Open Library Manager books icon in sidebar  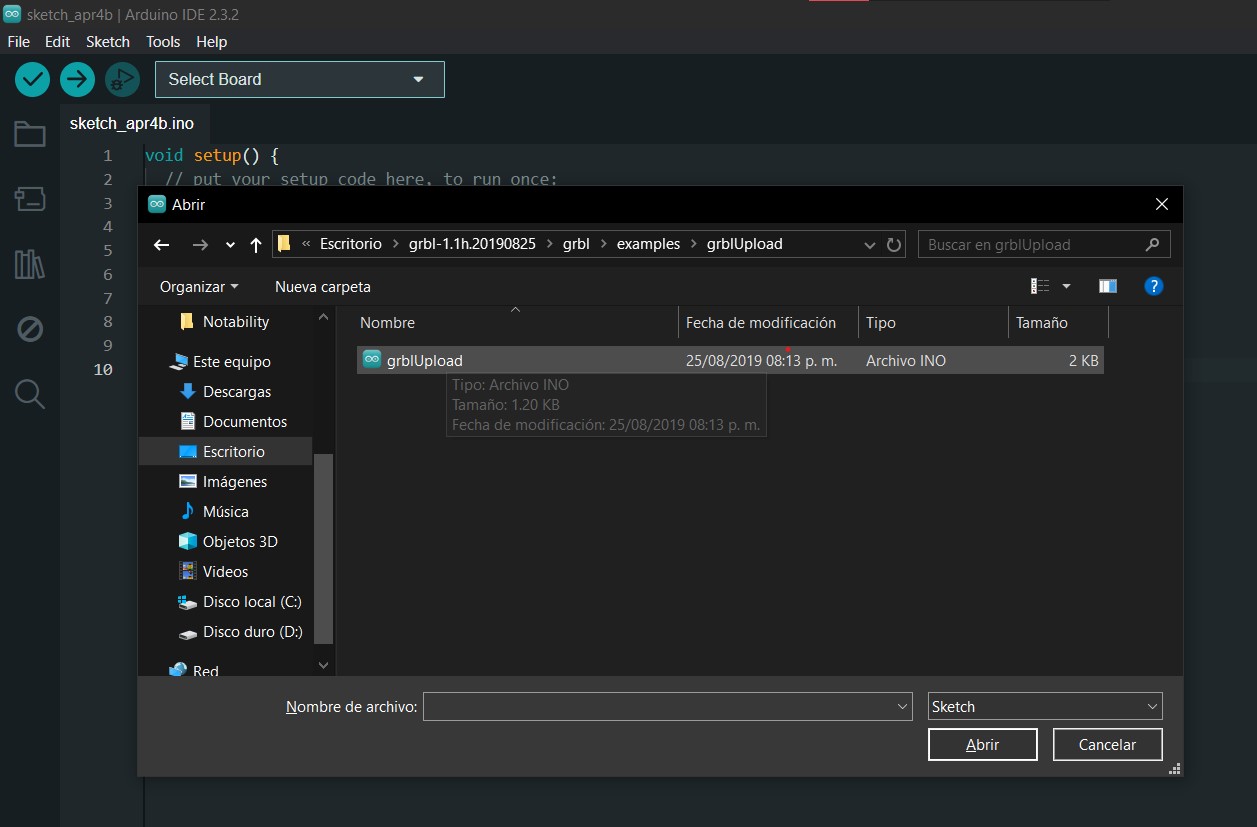pos(29,264)
